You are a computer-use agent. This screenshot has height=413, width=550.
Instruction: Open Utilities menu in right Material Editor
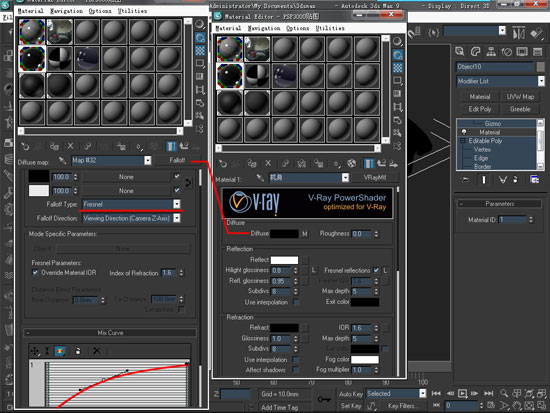point(330,28)
